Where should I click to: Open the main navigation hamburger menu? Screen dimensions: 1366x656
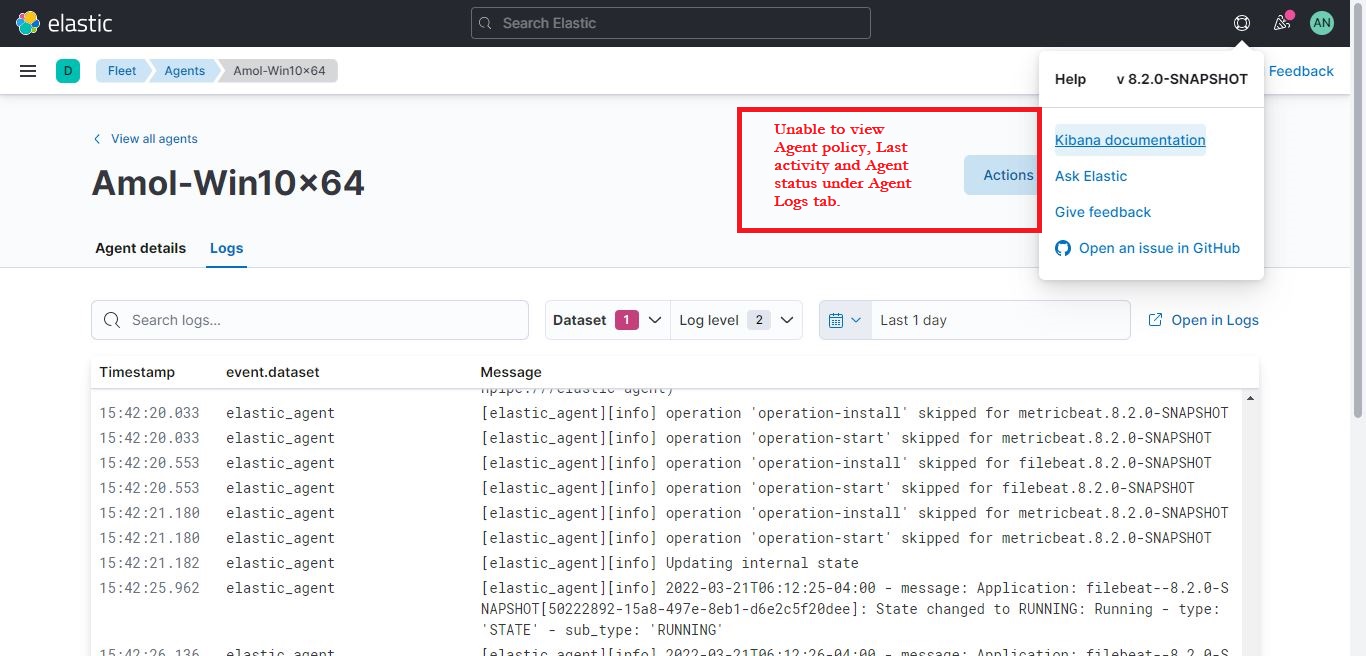(27, 70)
